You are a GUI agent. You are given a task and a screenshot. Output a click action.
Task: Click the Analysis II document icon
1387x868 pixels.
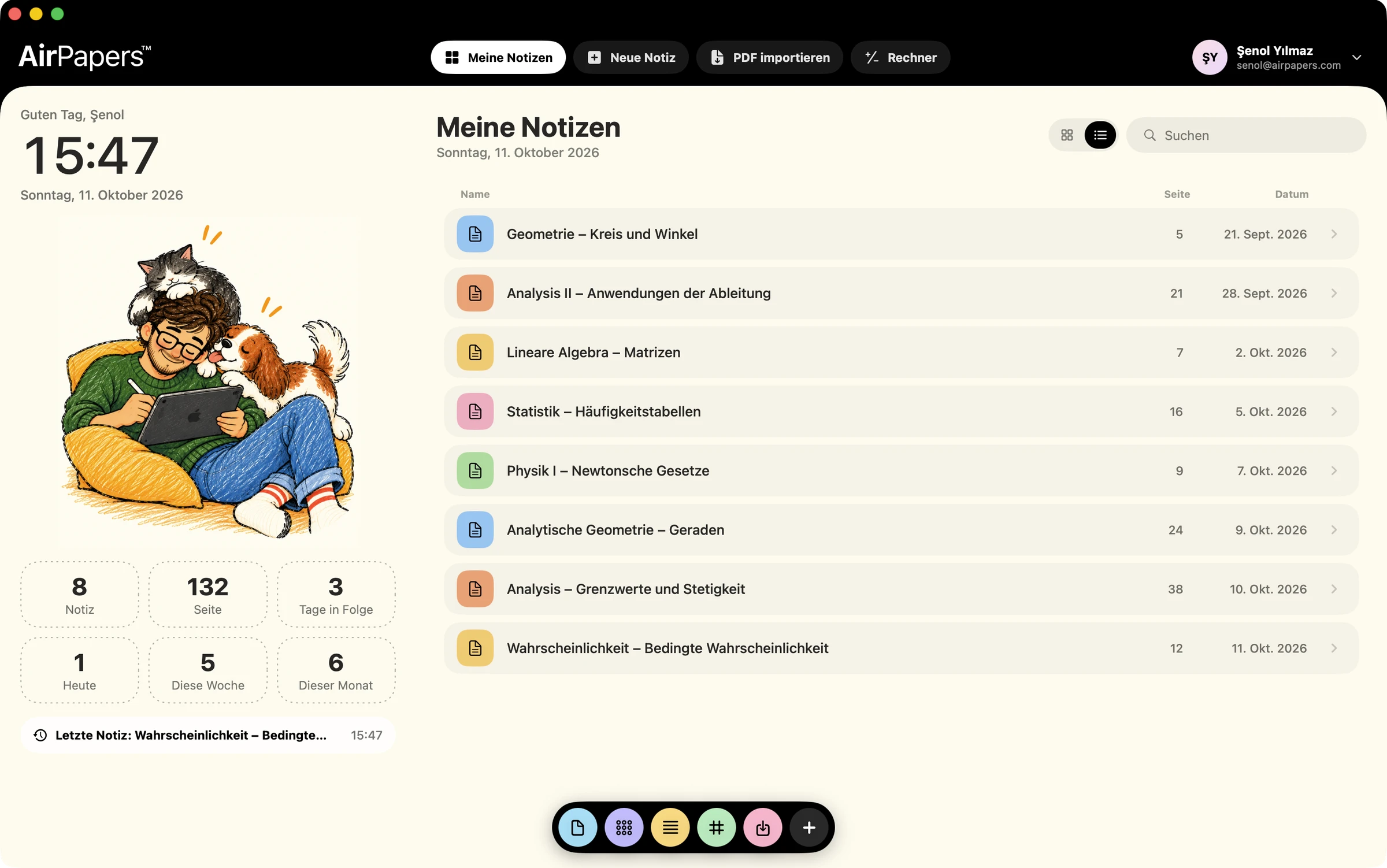475,293
